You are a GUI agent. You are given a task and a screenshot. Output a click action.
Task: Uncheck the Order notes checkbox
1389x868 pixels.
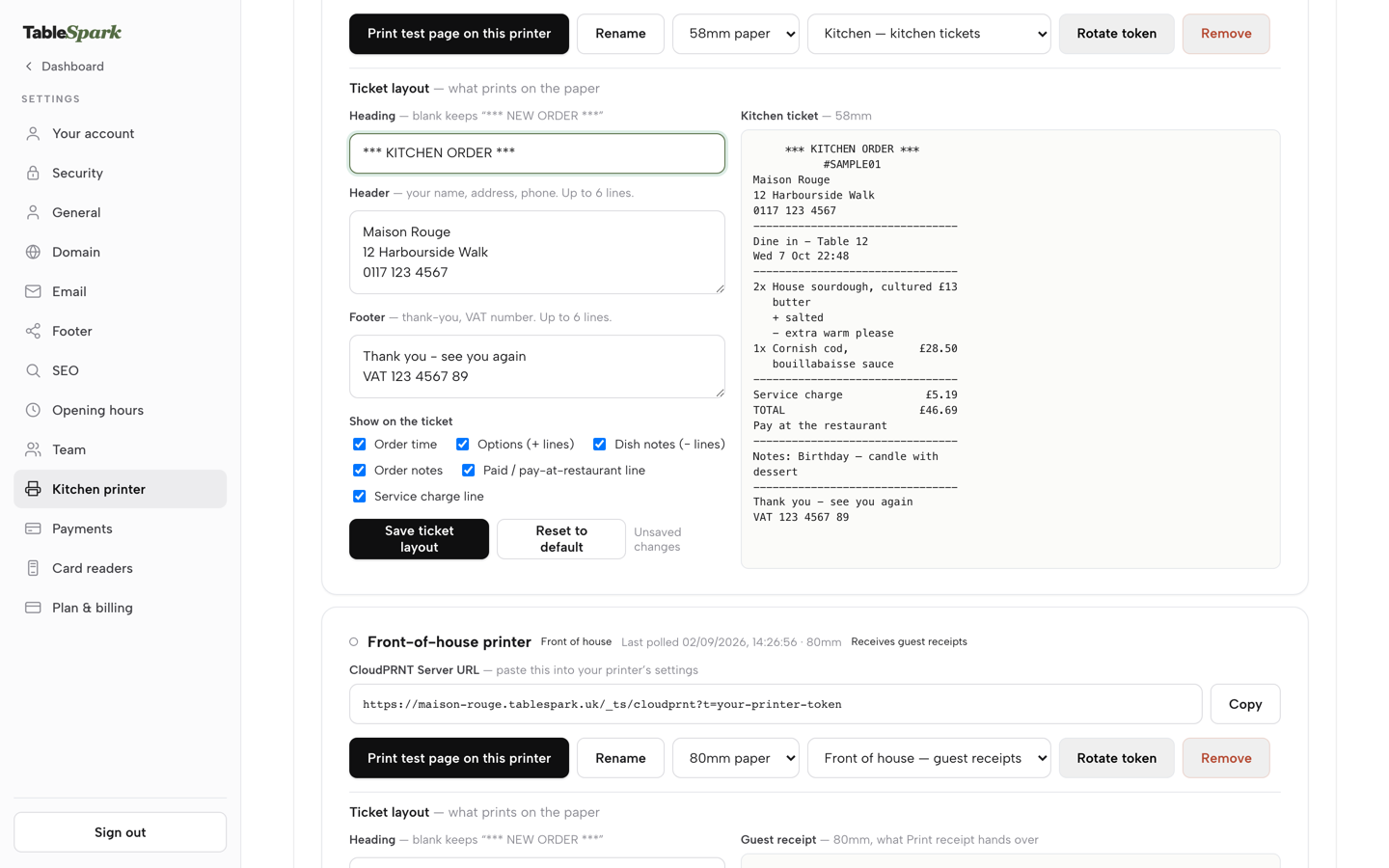point(359,471)
